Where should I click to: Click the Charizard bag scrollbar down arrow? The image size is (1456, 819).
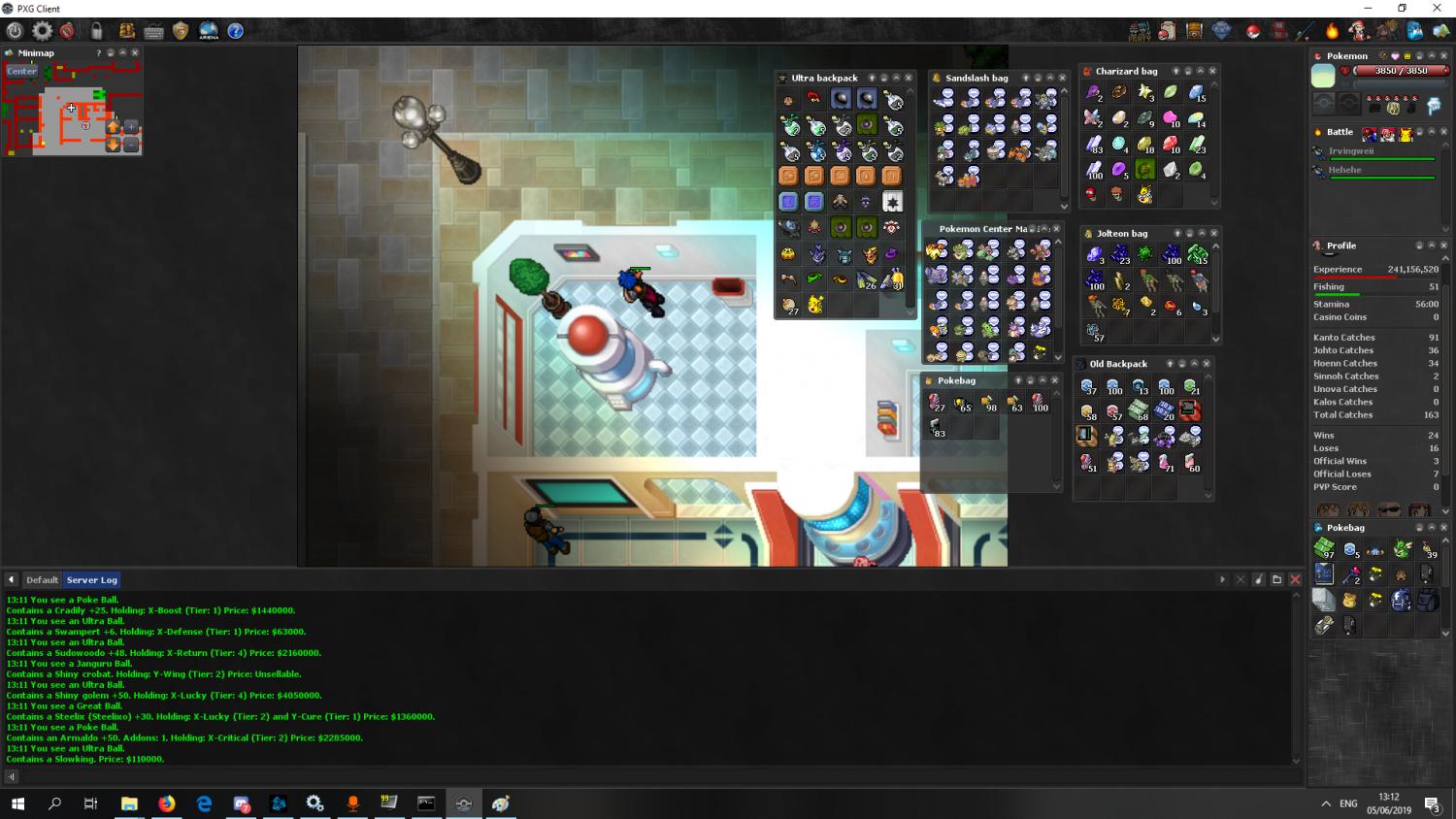coord(1214,203)
